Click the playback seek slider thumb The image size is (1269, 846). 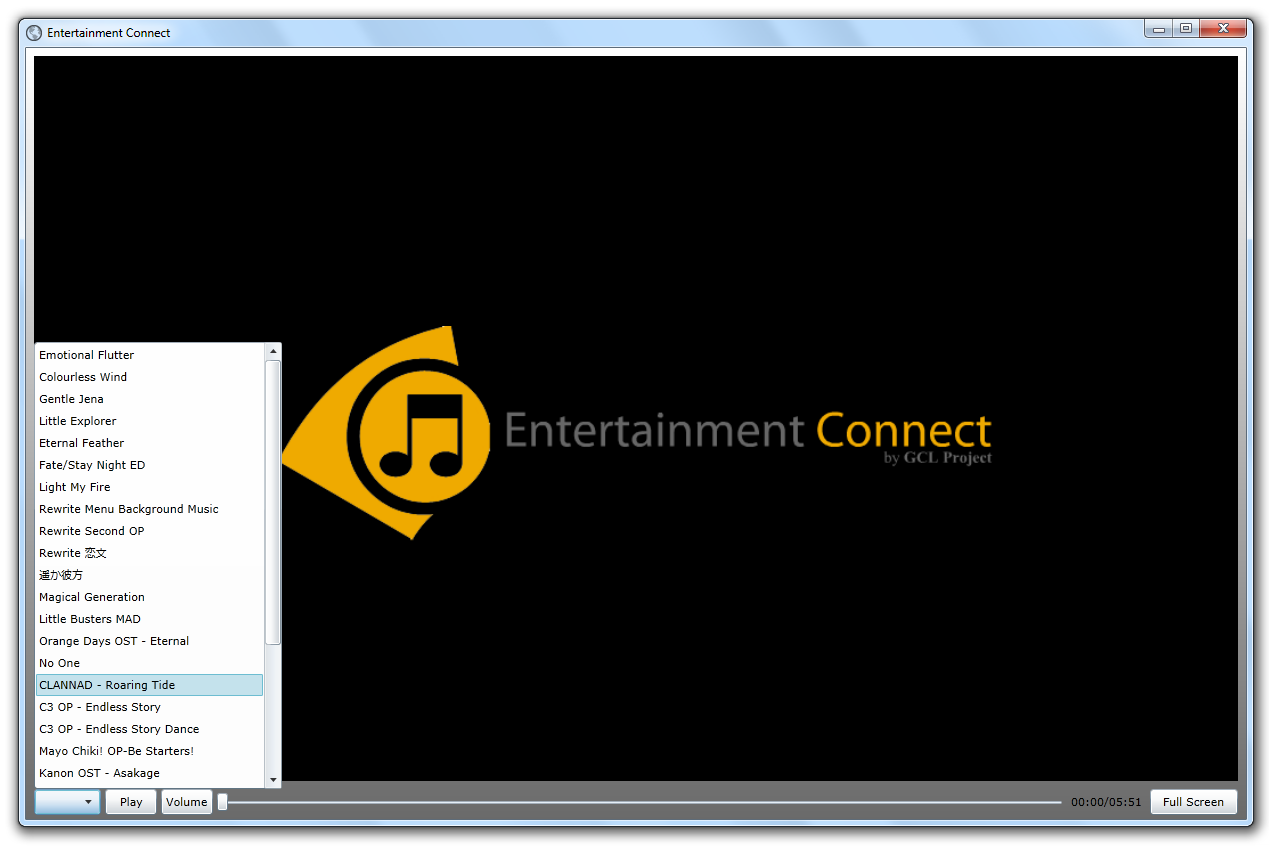click(223, 802)
